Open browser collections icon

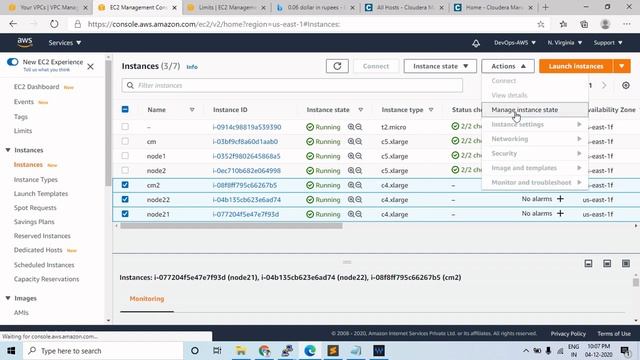(584, 24)
